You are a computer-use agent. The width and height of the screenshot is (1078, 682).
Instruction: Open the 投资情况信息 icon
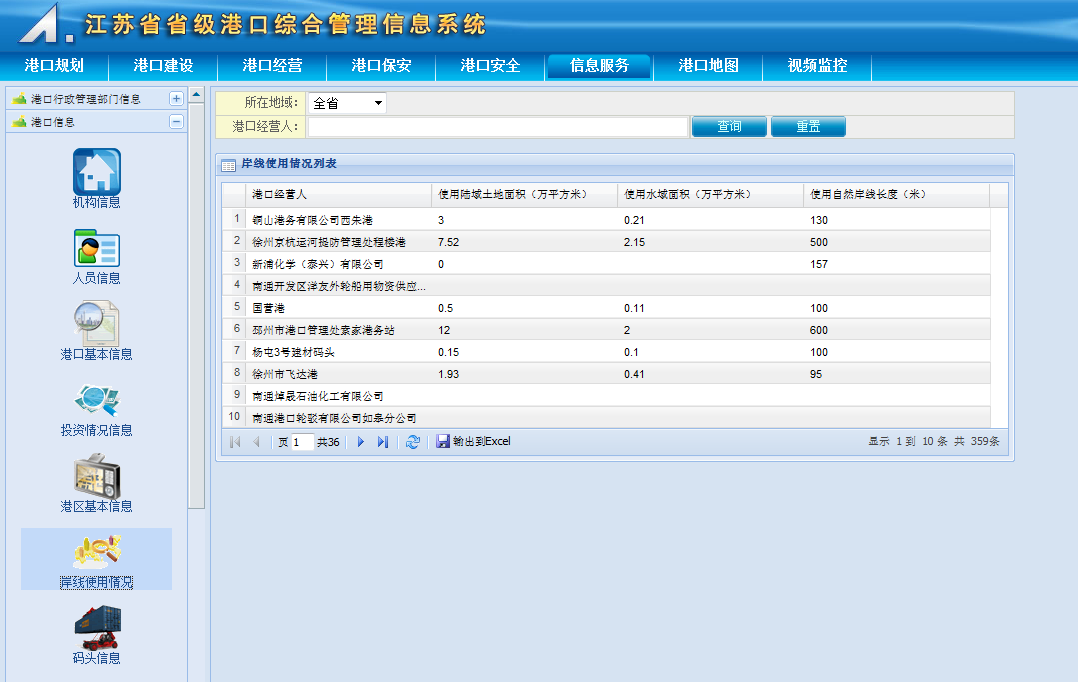(97, 399)
